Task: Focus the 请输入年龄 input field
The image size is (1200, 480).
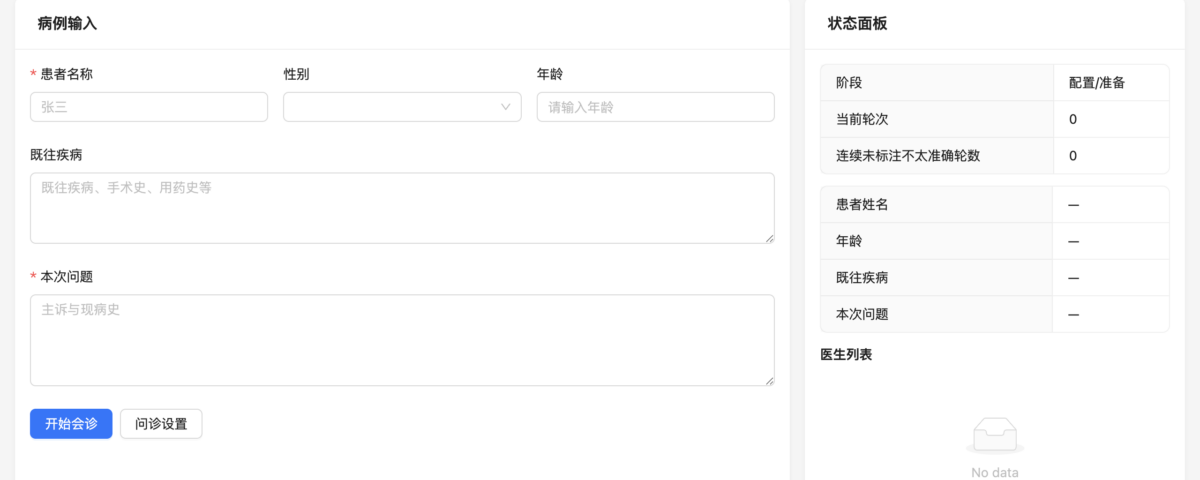Action: click(655, 107)
